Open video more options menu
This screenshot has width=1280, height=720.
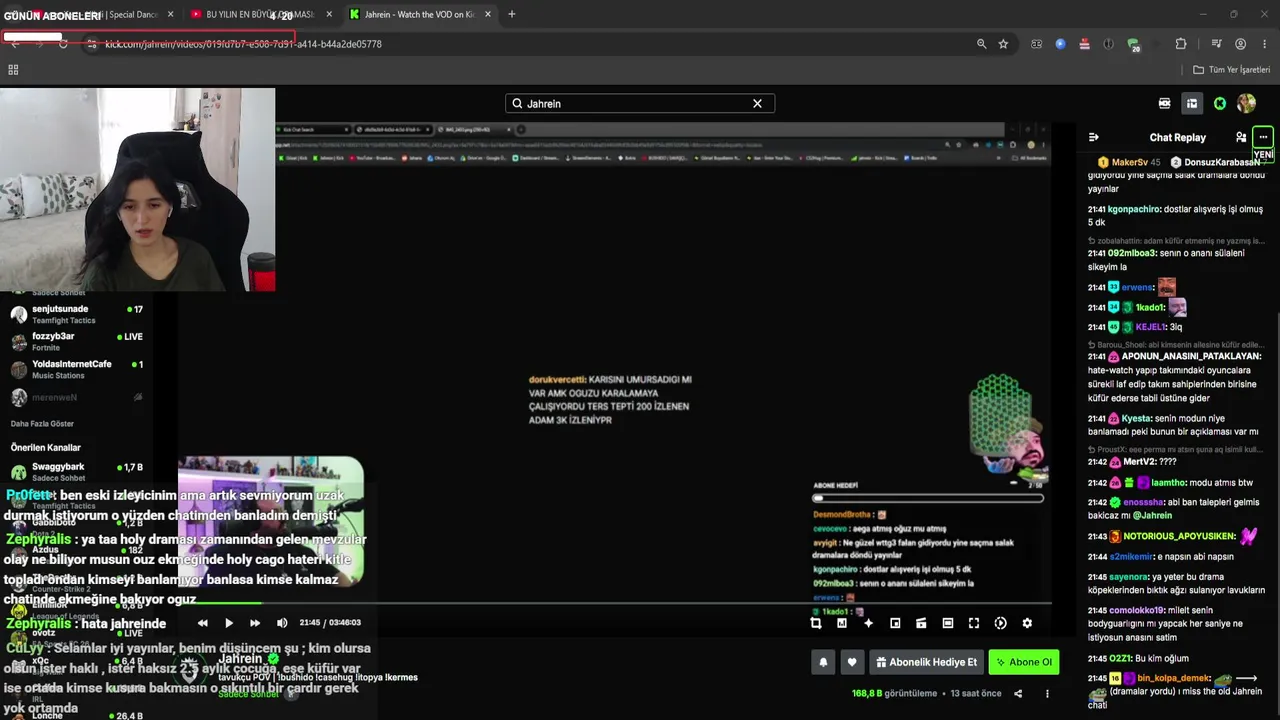pyautogui.click(x=1047, y=693)
